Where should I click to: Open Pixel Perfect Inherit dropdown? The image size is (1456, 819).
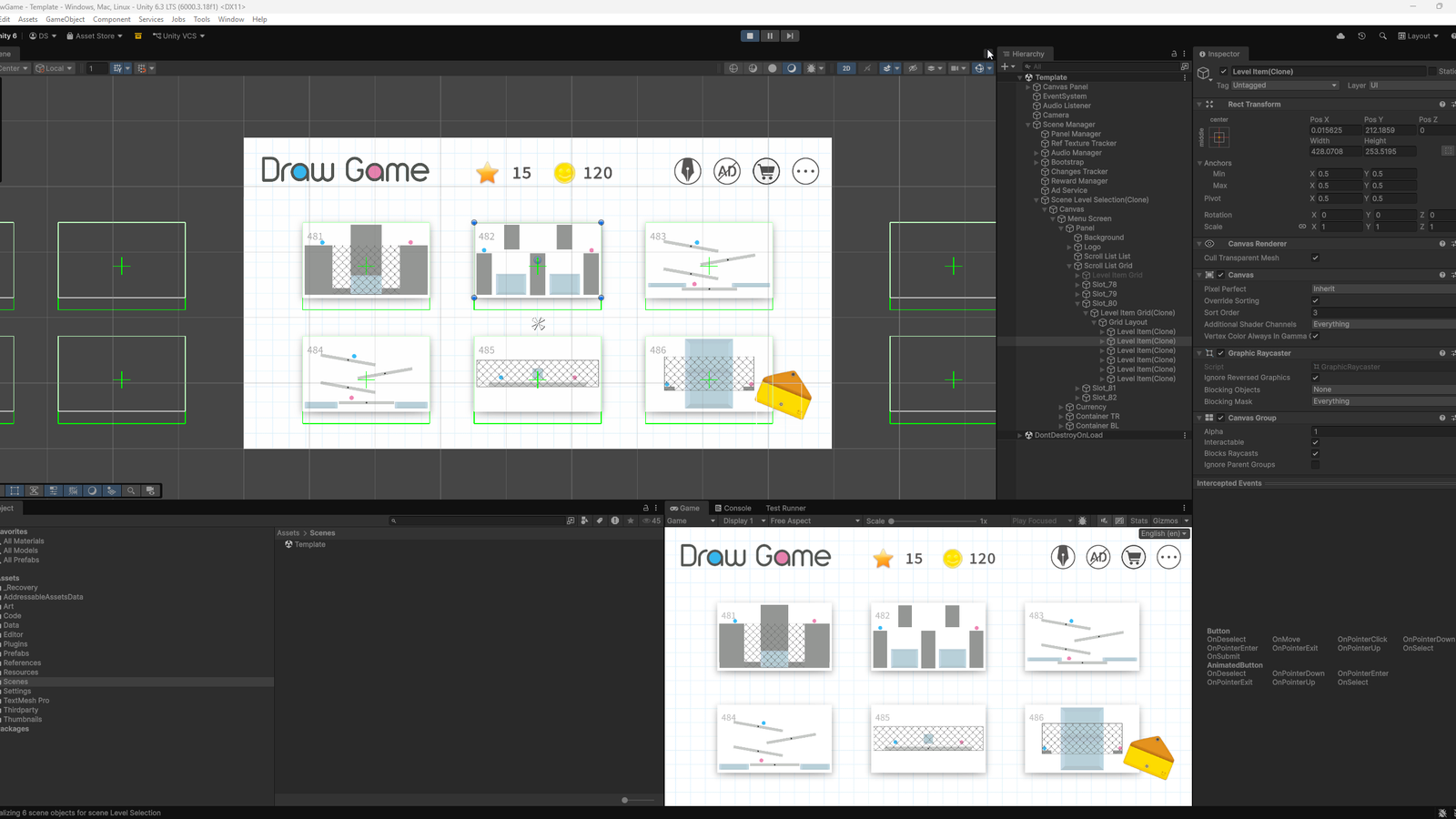pos(1383,288)
